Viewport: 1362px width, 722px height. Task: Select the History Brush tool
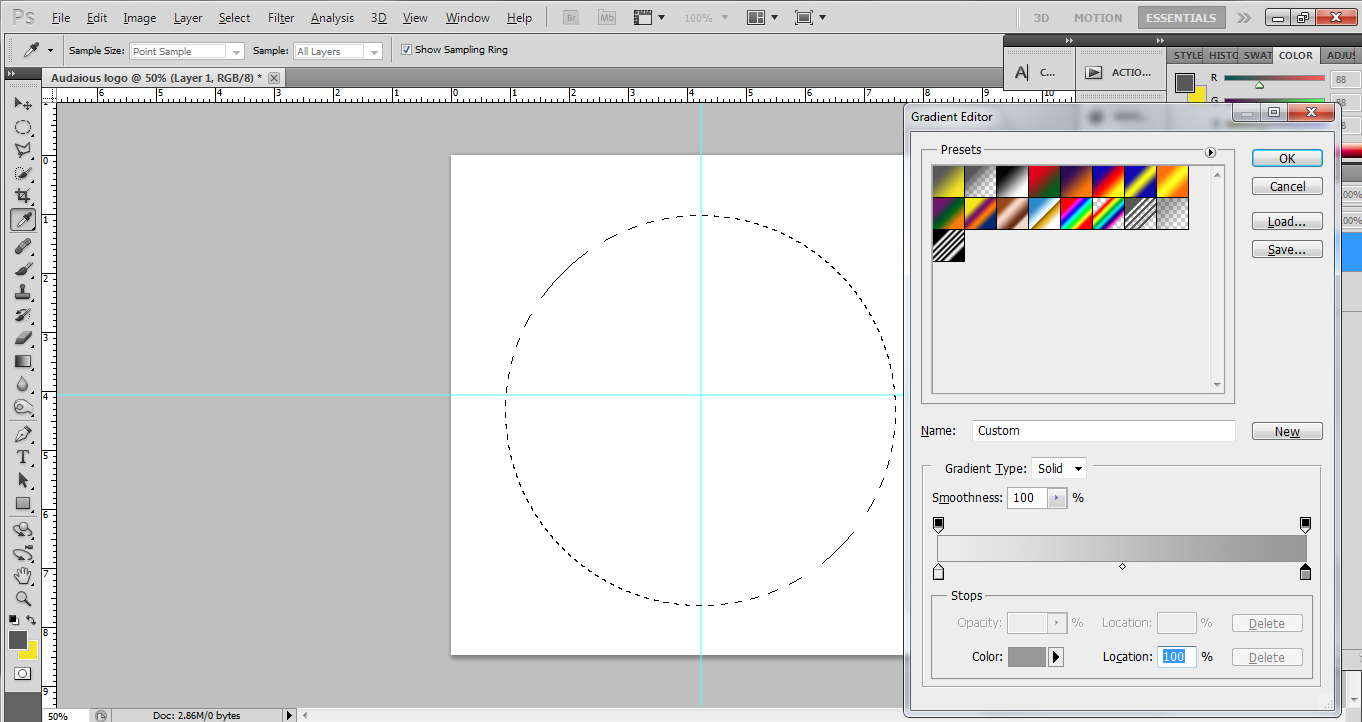23,315
